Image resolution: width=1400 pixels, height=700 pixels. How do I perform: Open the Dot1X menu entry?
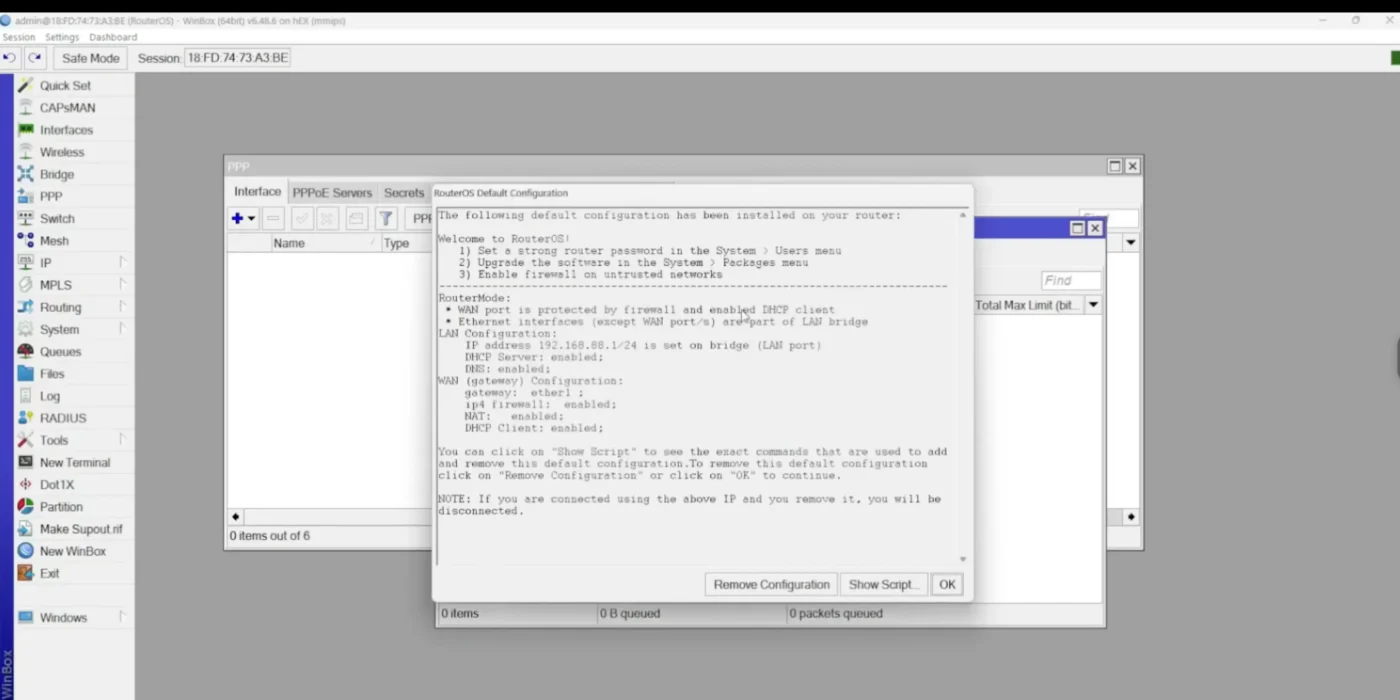[57, 485]
